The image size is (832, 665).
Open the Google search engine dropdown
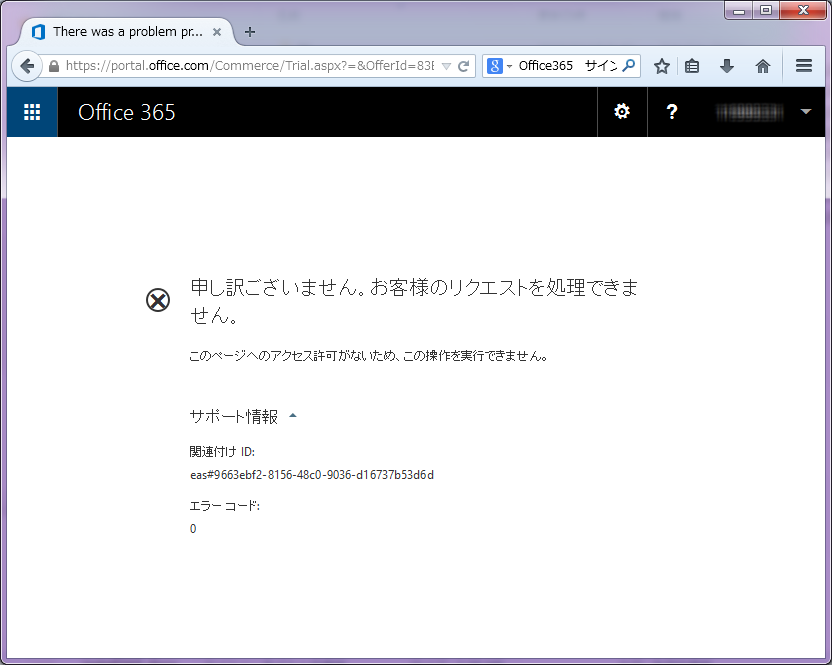pyautogui.click(x=499, y=66)
